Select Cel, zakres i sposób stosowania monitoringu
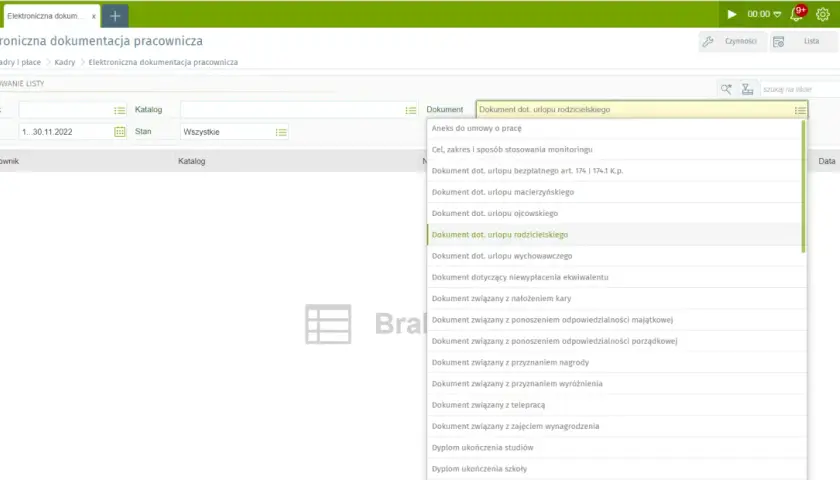The height and width of the screenshot is (480, 840). [614, 149]
